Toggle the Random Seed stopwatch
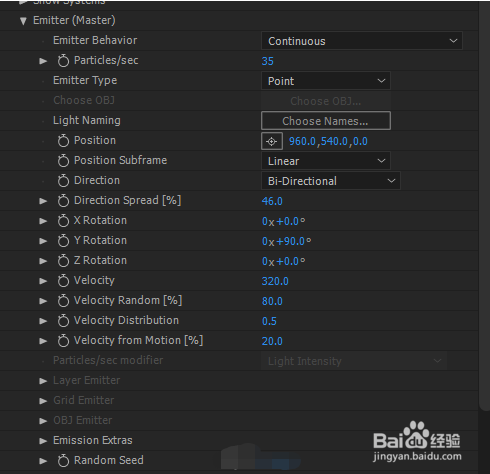Screen dimensions: 490x474 click(63, 461)
